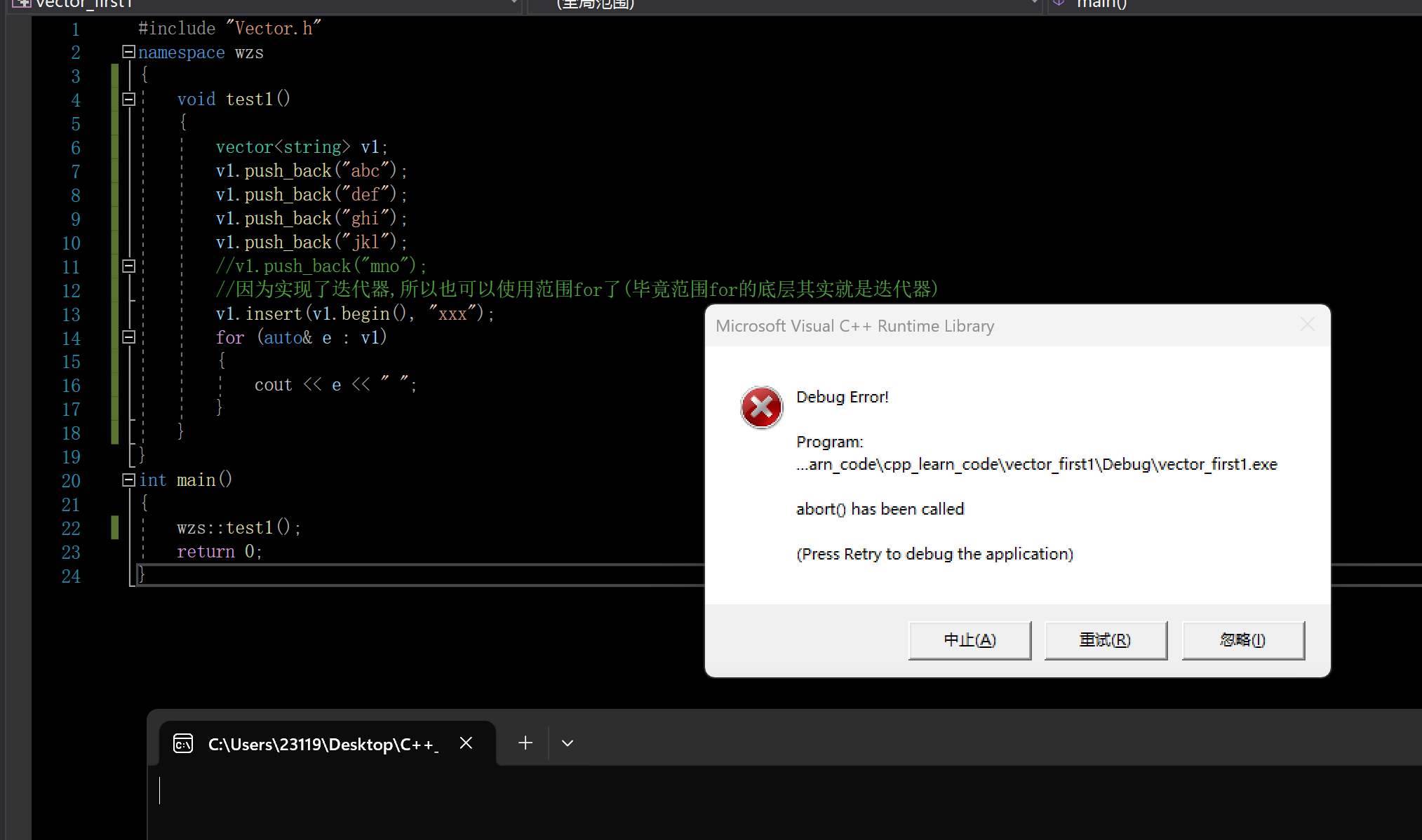Open the terminal profile dropdown chevron
Viewport: 1422px width, 840px height.
pyautogui.click(x=568, y=743)
